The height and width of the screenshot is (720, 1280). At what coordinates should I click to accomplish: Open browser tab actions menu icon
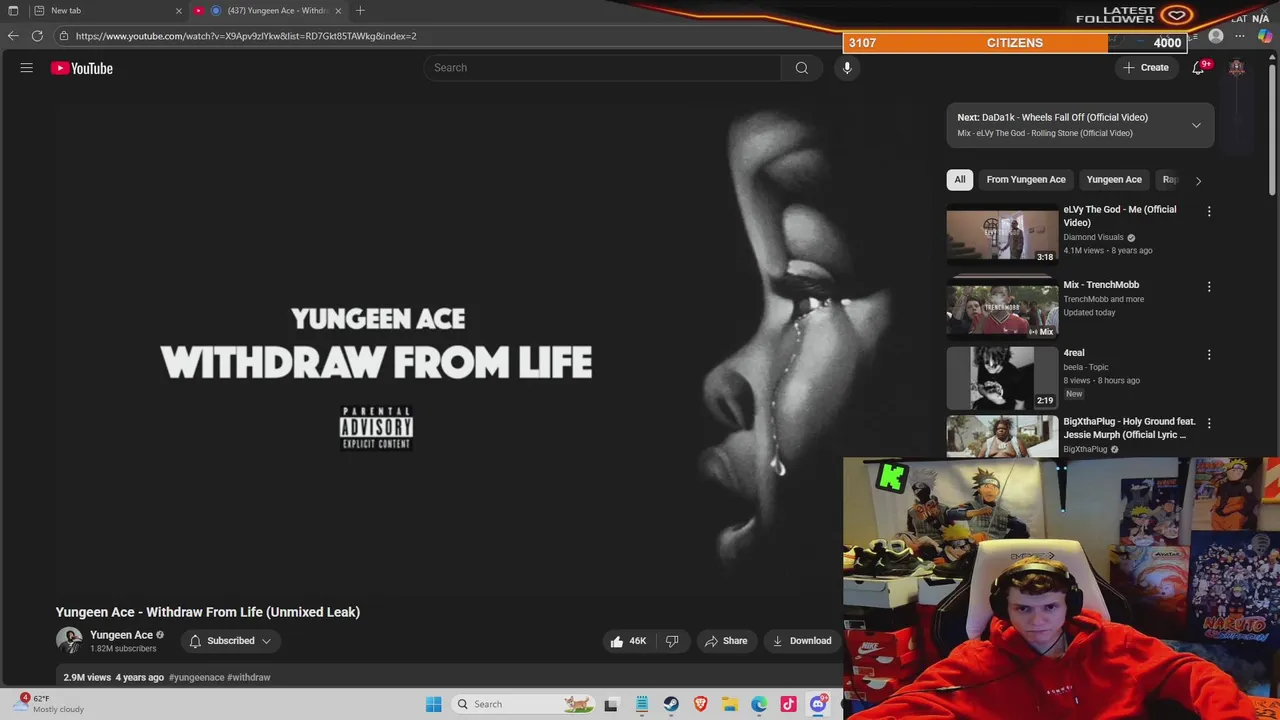click(13, 11)
